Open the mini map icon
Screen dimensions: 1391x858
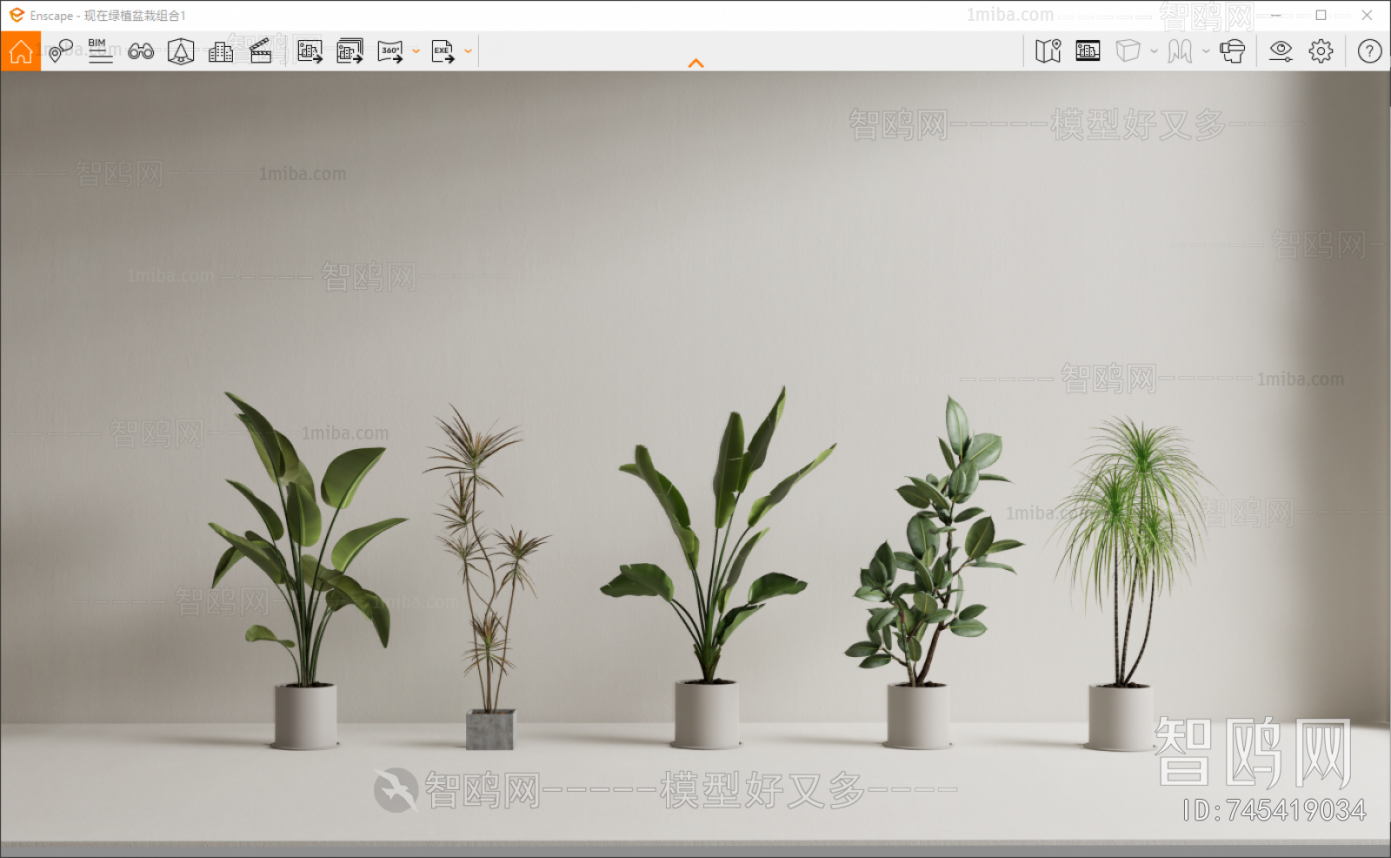(1048, 51)
